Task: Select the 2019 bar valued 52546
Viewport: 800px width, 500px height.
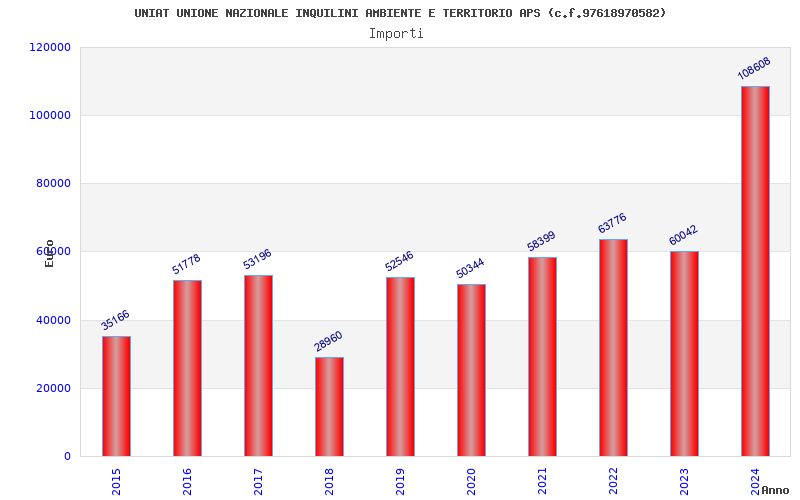Action: [401, 366]
